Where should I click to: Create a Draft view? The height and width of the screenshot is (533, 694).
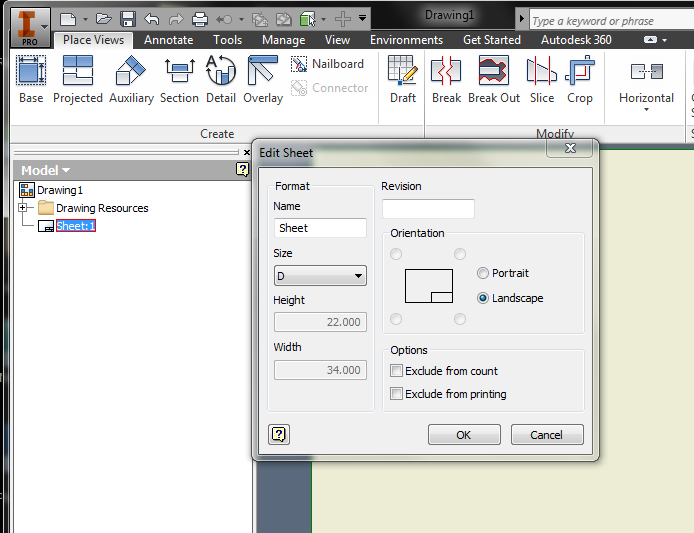pos(403,80)
